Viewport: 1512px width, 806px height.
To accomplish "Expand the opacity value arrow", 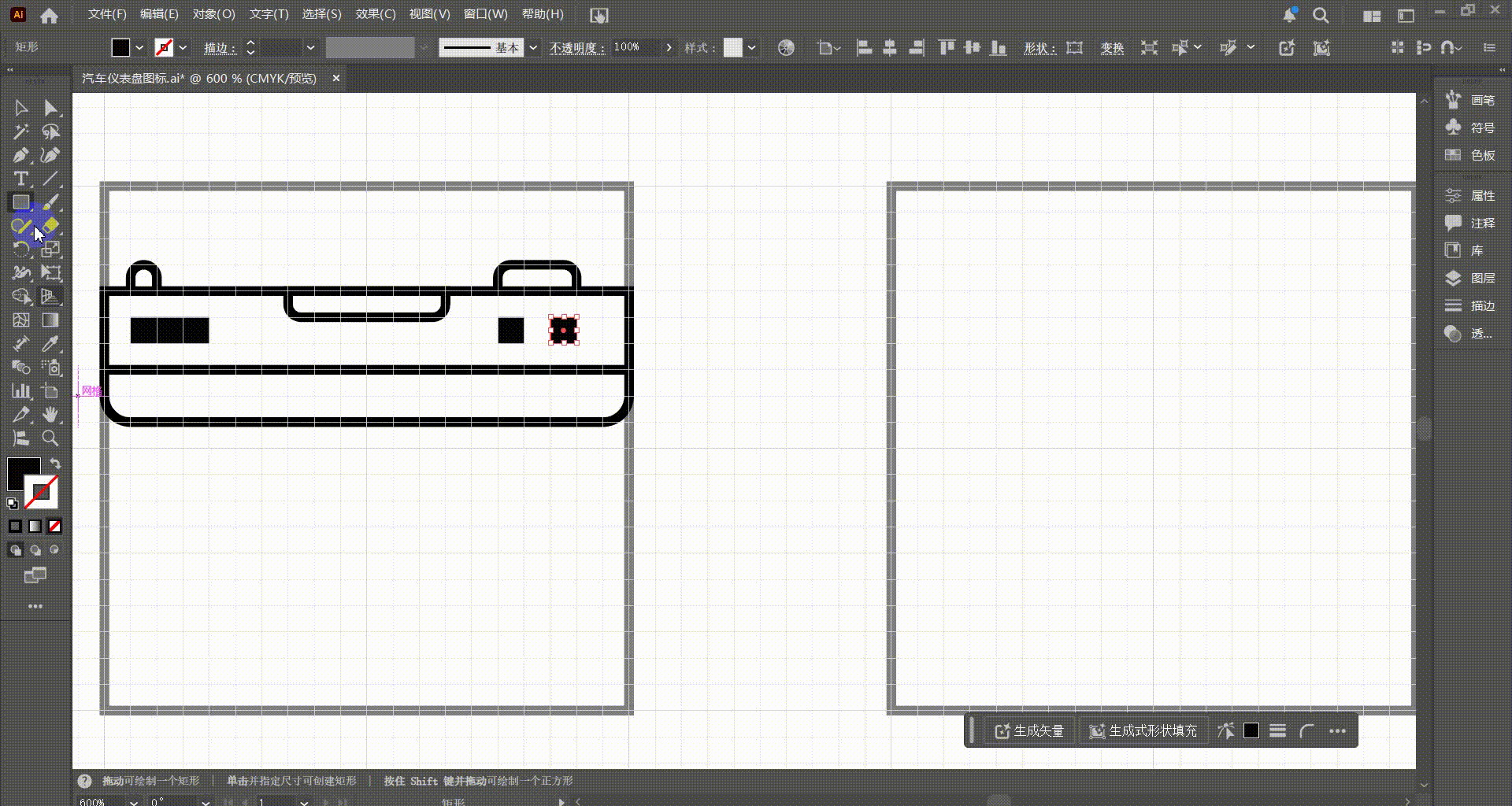I will pos(669,48).
